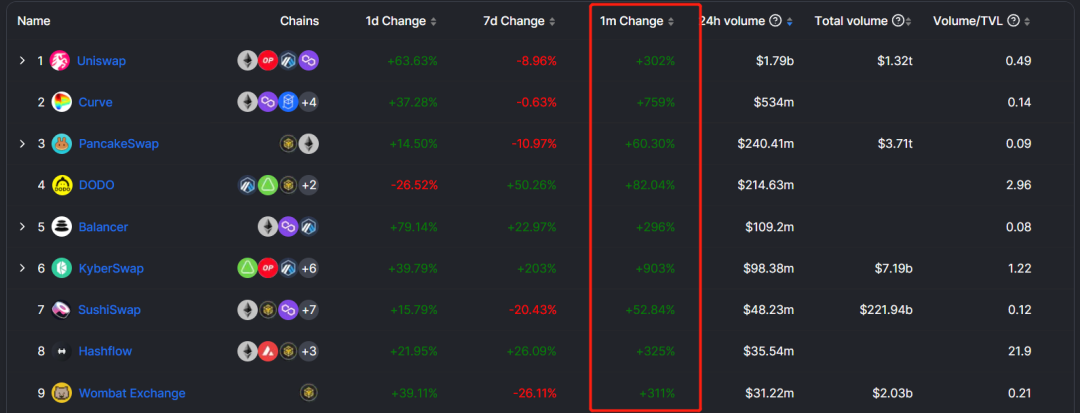
Task: Click the KyberSwap green logo icon
Action: [61, 268]
